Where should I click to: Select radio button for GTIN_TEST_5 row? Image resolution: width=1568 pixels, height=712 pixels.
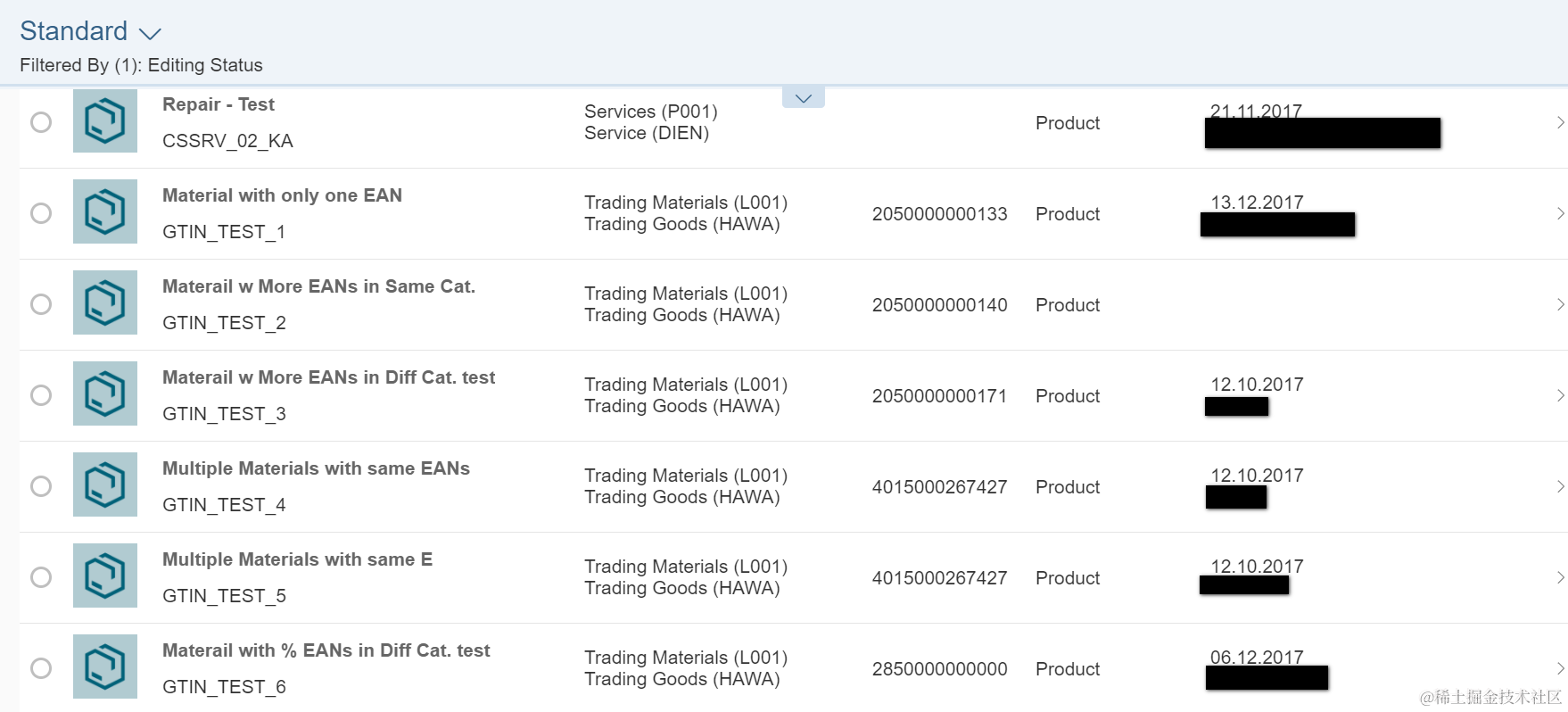point(41,577)
